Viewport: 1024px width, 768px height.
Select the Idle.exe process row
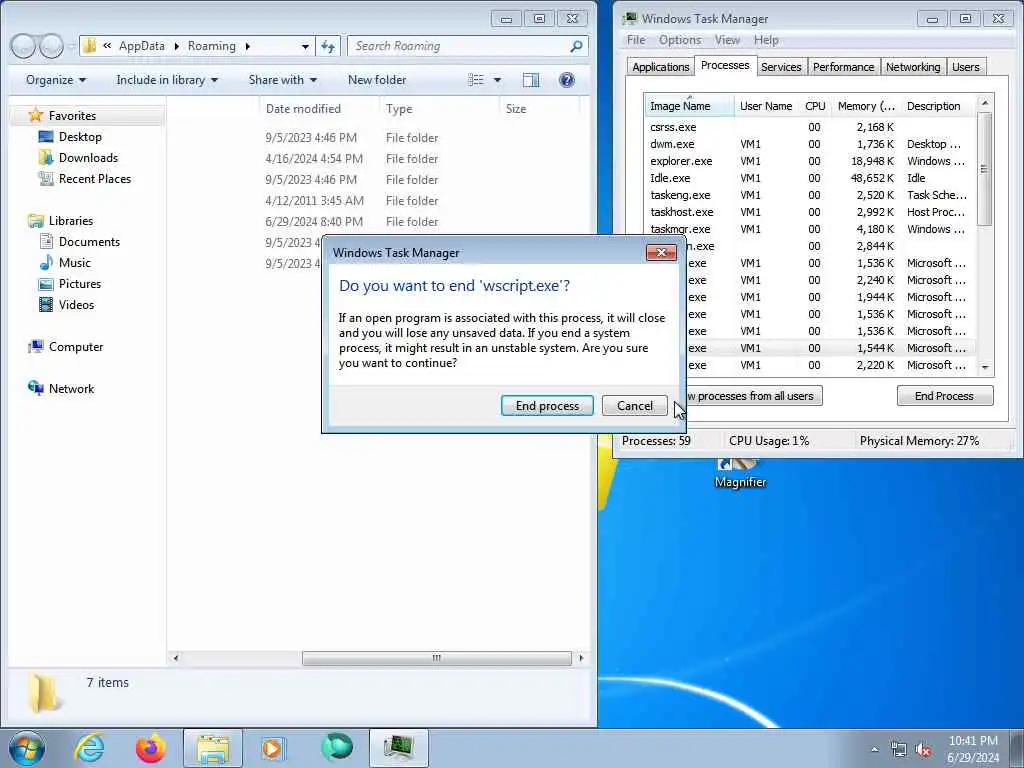tap(810, 178)
